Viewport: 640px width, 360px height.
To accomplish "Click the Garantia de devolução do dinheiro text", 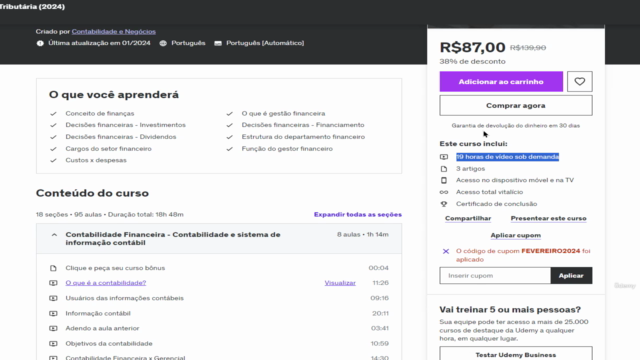I will pos(516,126).
